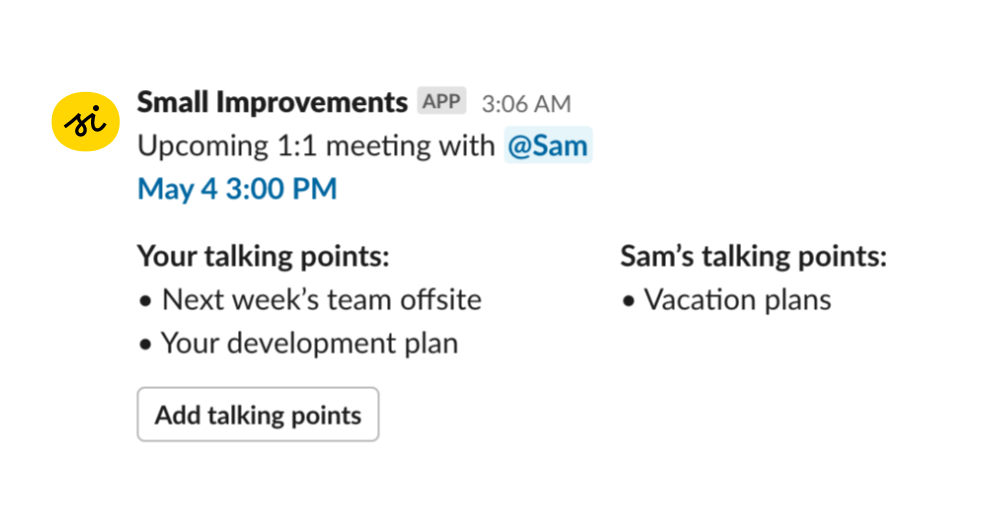Click the APP badge label
986x514 pixels.
pyautogui.click(x=441, y=102)
